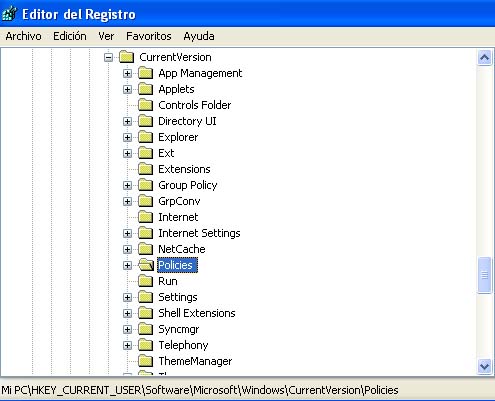Viewport: 495px width, 401px height.
Task: Click the Registry Editor title bar icon
Action: [9, 14]
